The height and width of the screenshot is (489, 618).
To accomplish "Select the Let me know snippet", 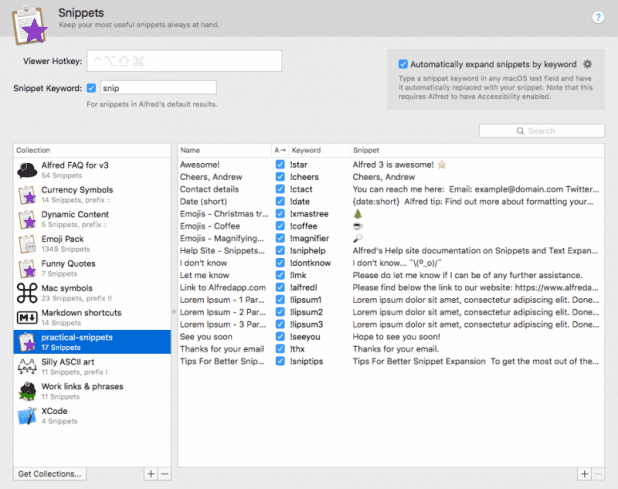I will pyautogui.click(x=391, y=275).
